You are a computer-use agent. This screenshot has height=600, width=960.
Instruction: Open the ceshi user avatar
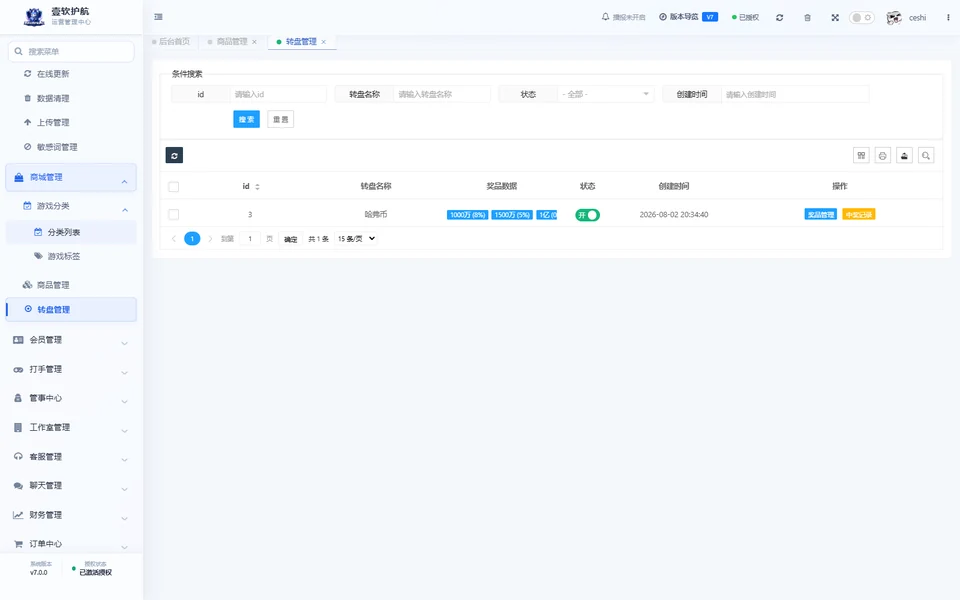pyautogui.click(x=894, y=18)
